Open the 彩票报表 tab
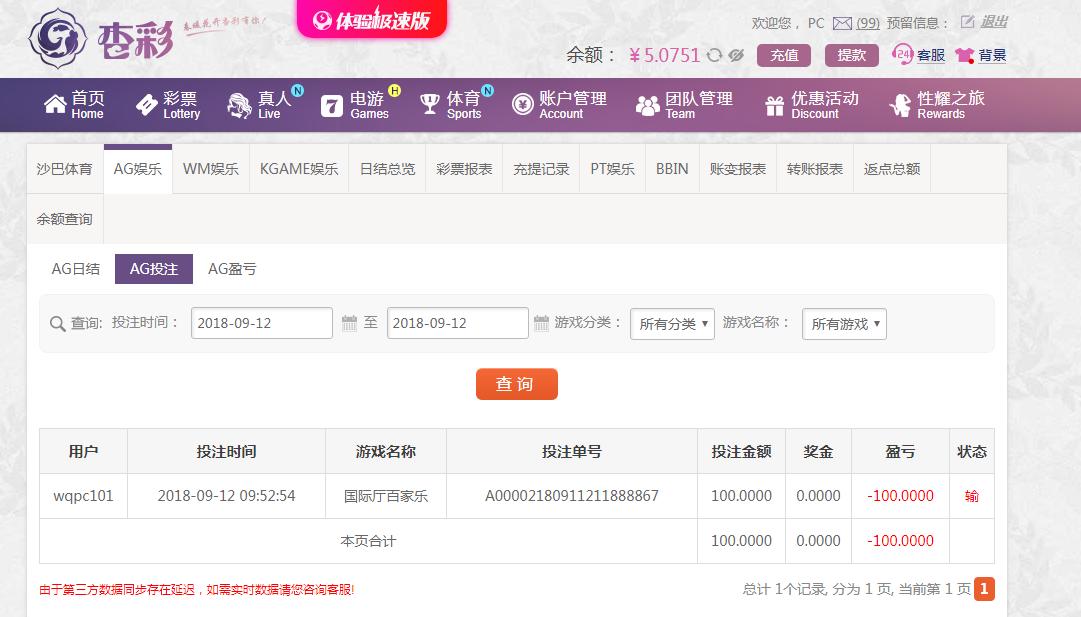The width and height of the screenshot is (1081, 617). point(464,169)
